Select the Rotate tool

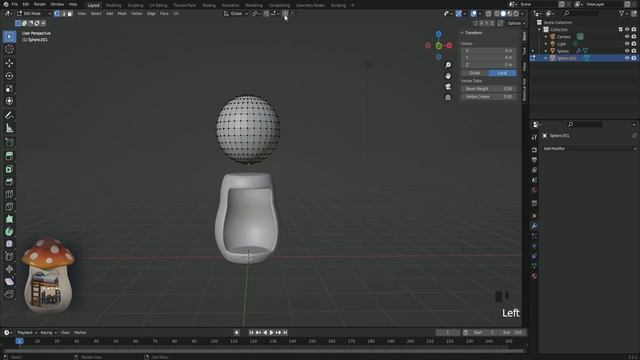pyautogui.click(x=9, y=76)
